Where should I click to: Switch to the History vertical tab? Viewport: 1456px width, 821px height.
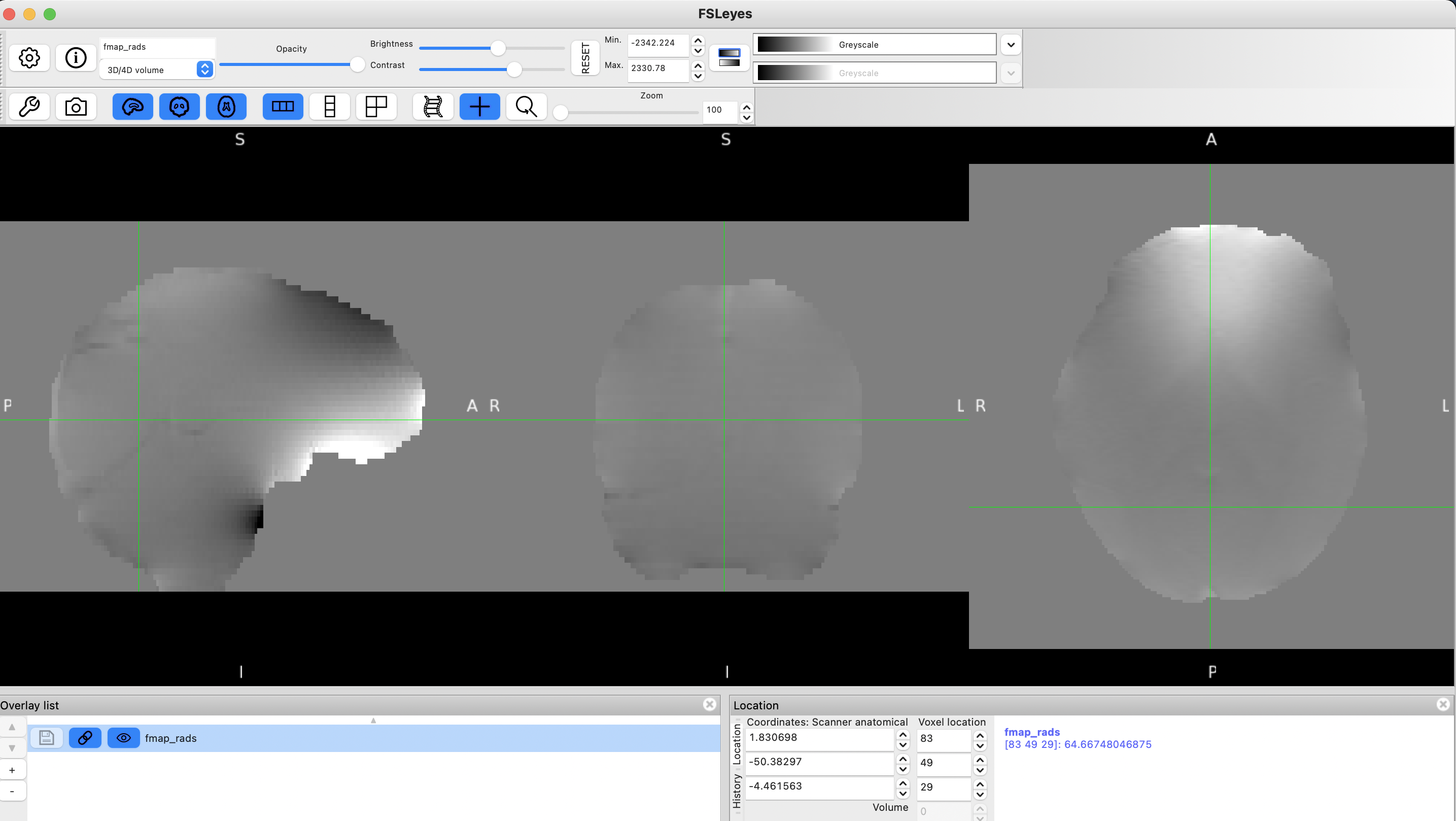pos(737,791)
